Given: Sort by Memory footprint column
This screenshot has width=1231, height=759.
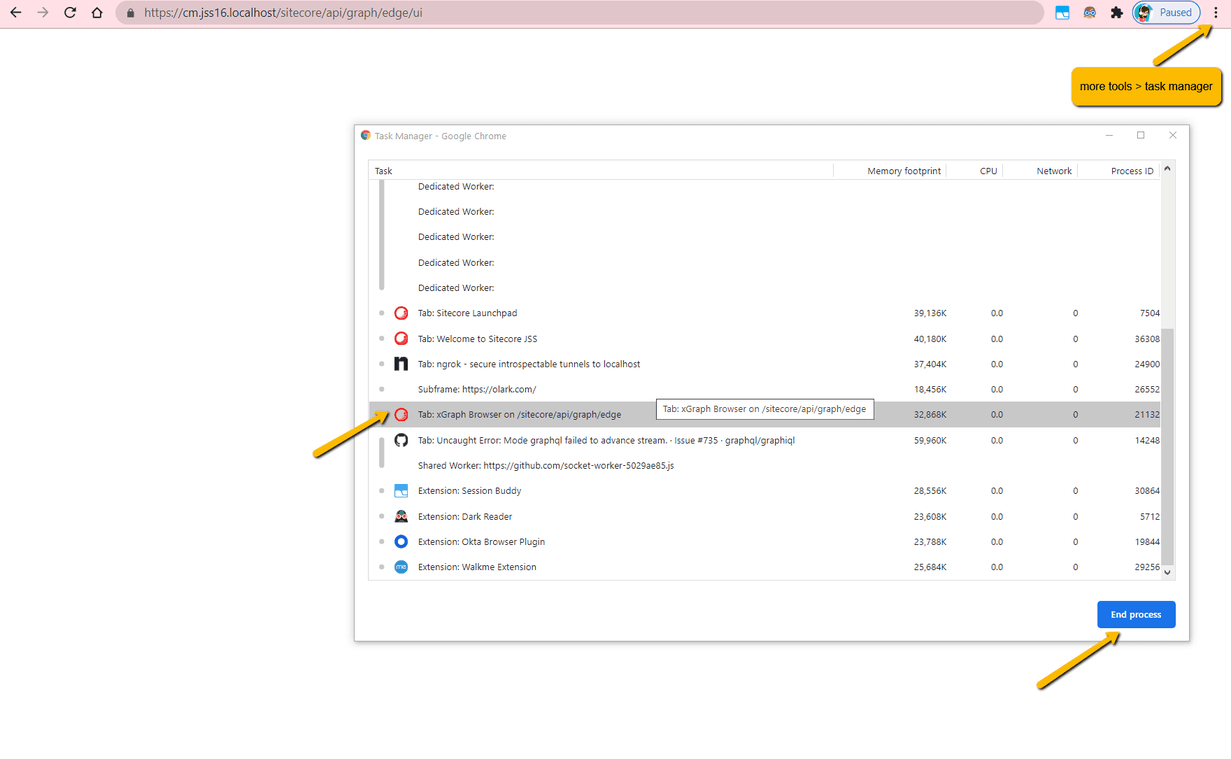Looking at the screenshot, I should pyautogui.click(x=890, y=171).
